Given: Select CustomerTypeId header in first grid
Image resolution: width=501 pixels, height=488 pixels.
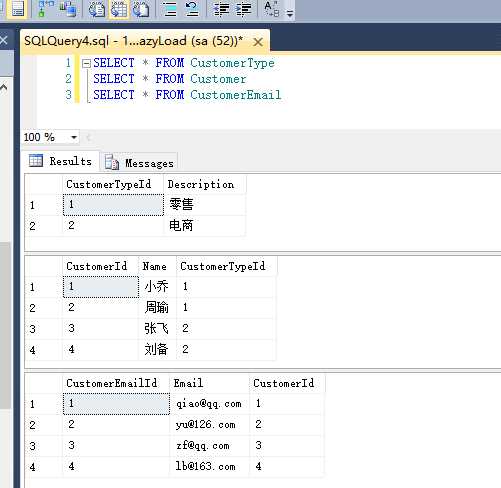Looking at the screenshot, I should 113,184.
